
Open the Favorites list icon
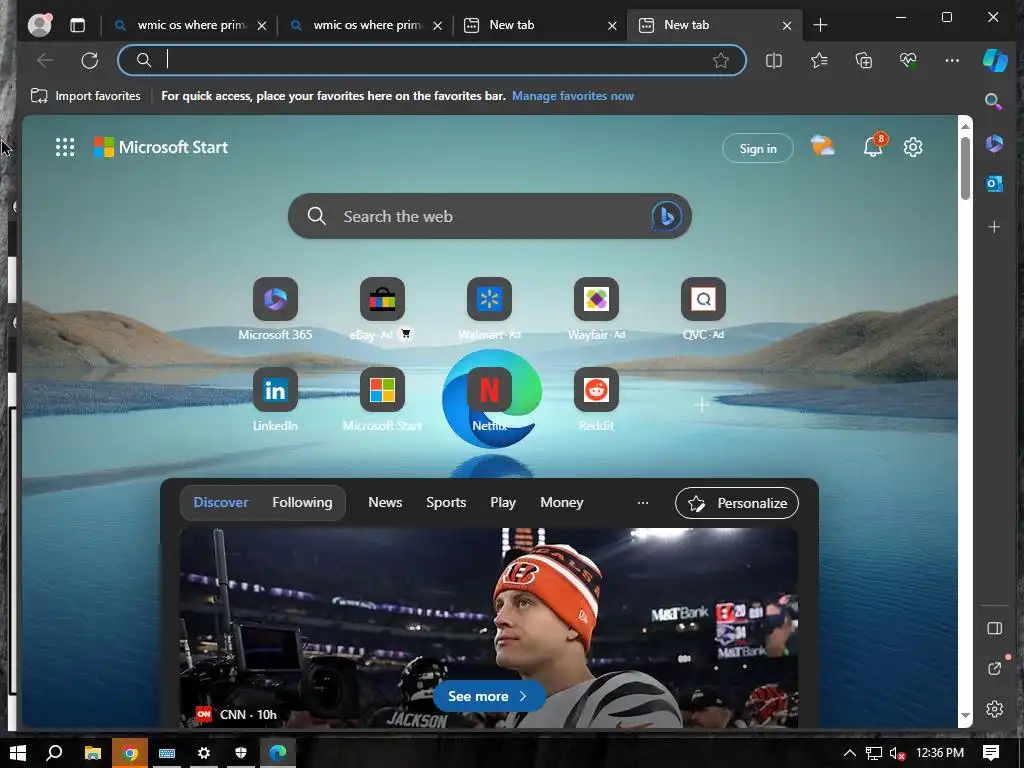819,61
